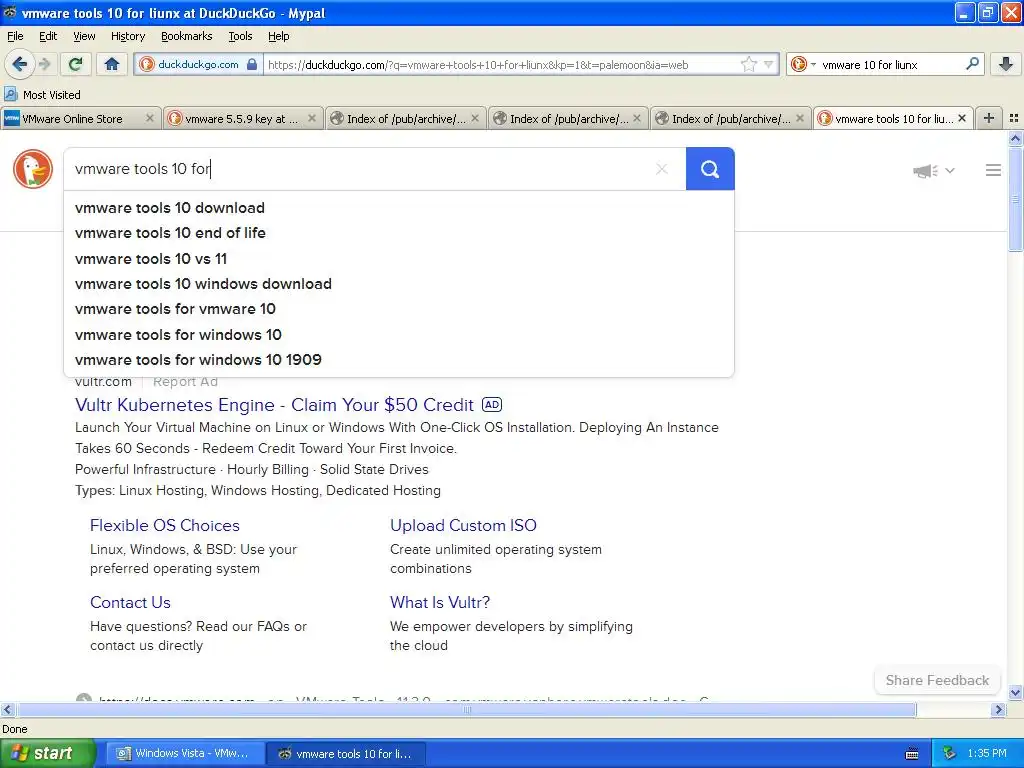Open the megaphone feedback dropdown
Screen dimensions: 1024x768
(934, 170)
